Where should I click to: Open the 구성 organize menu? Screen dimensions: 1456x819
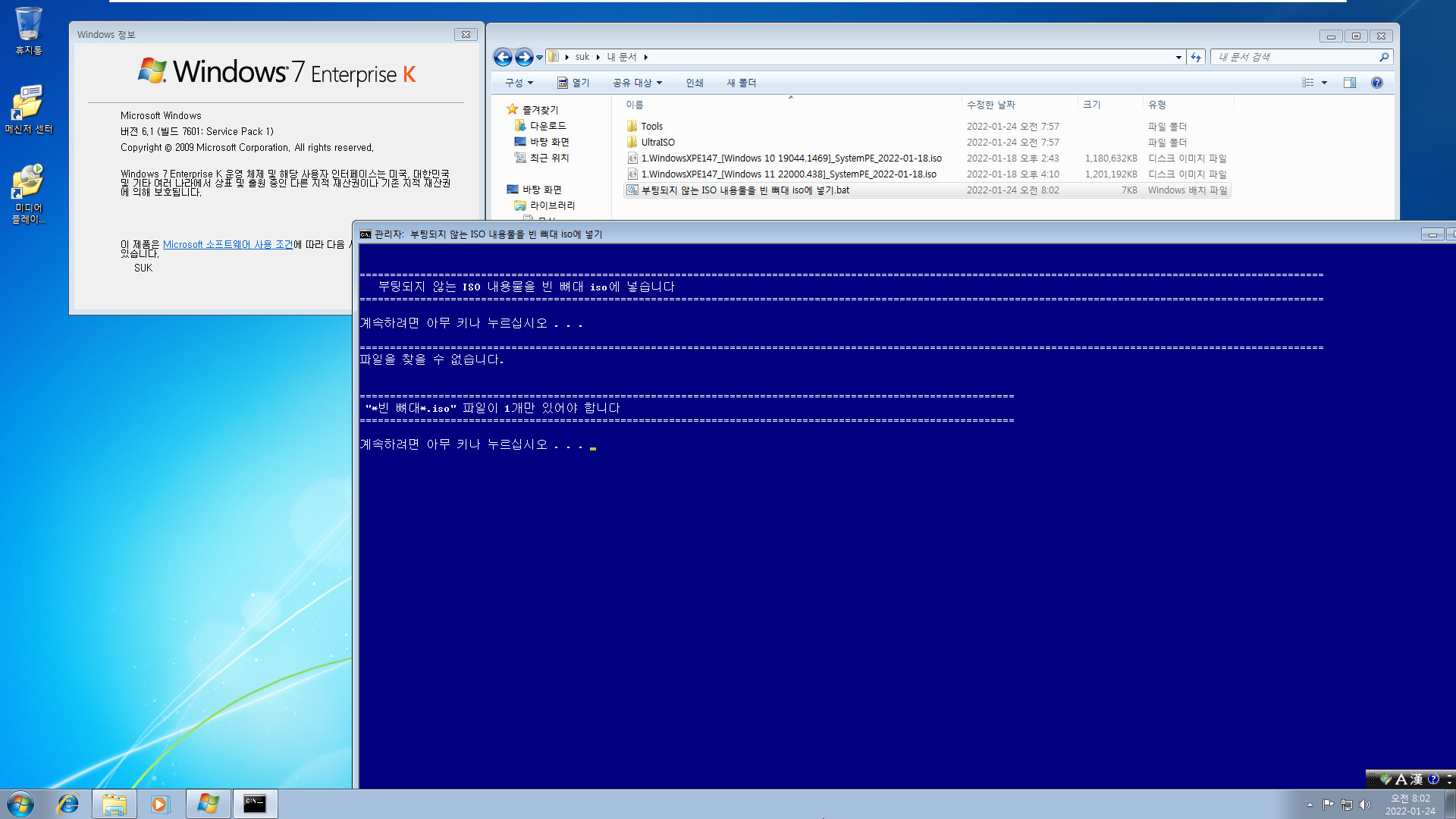(519, 83)
